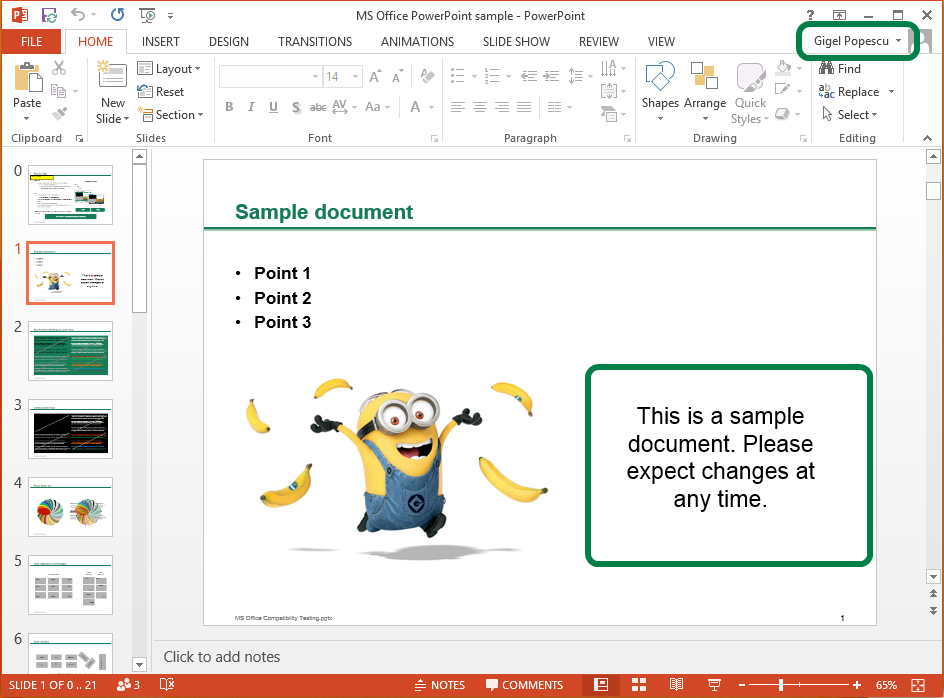Increase font size with large A icon
This screenshot has width=944, height=698.
(375, 76)
